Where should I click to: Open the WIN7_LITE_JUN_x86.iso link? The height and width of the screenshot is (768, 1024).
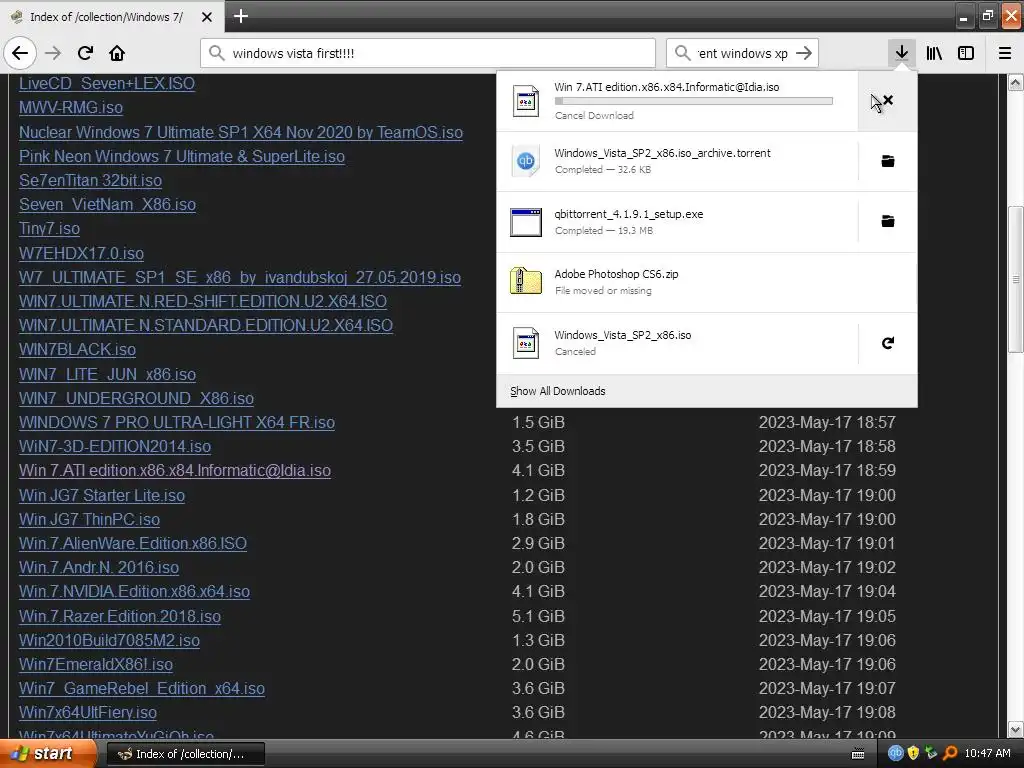[107, 375]
